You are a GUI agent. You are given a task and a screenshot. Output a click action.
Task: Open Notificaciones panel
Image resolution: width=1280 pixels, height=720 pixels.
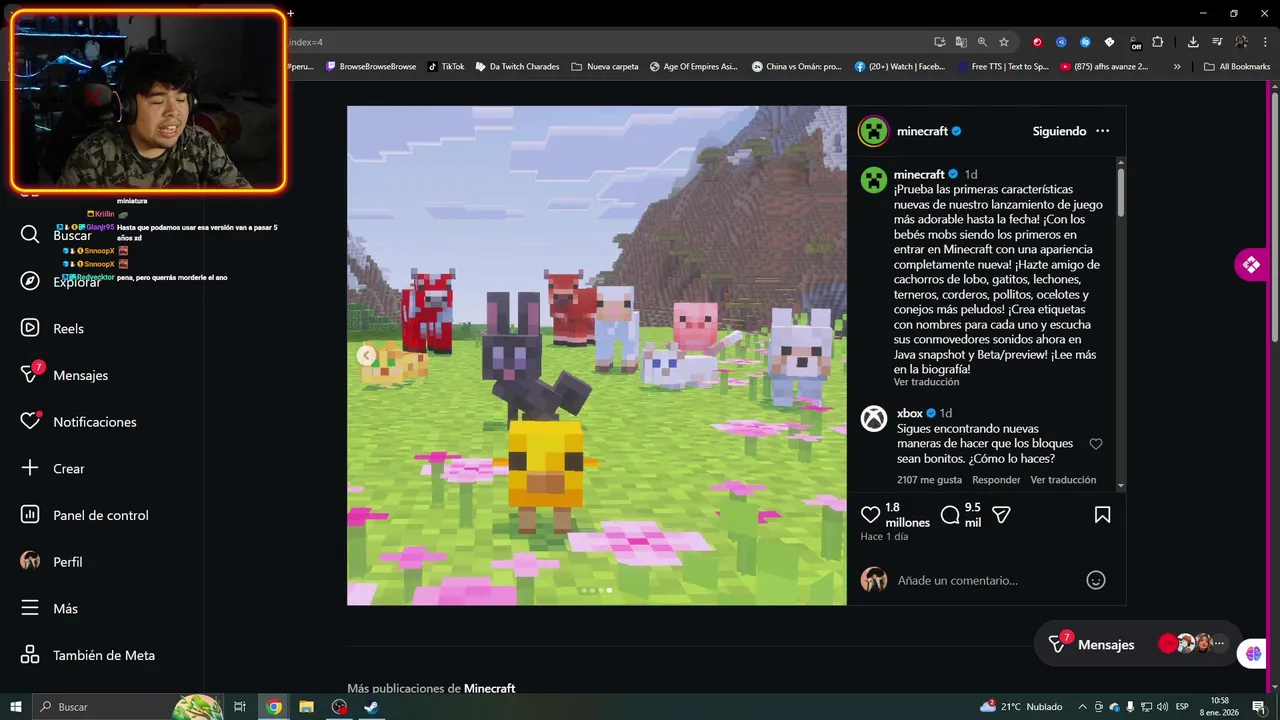click(x=79, y=422)
